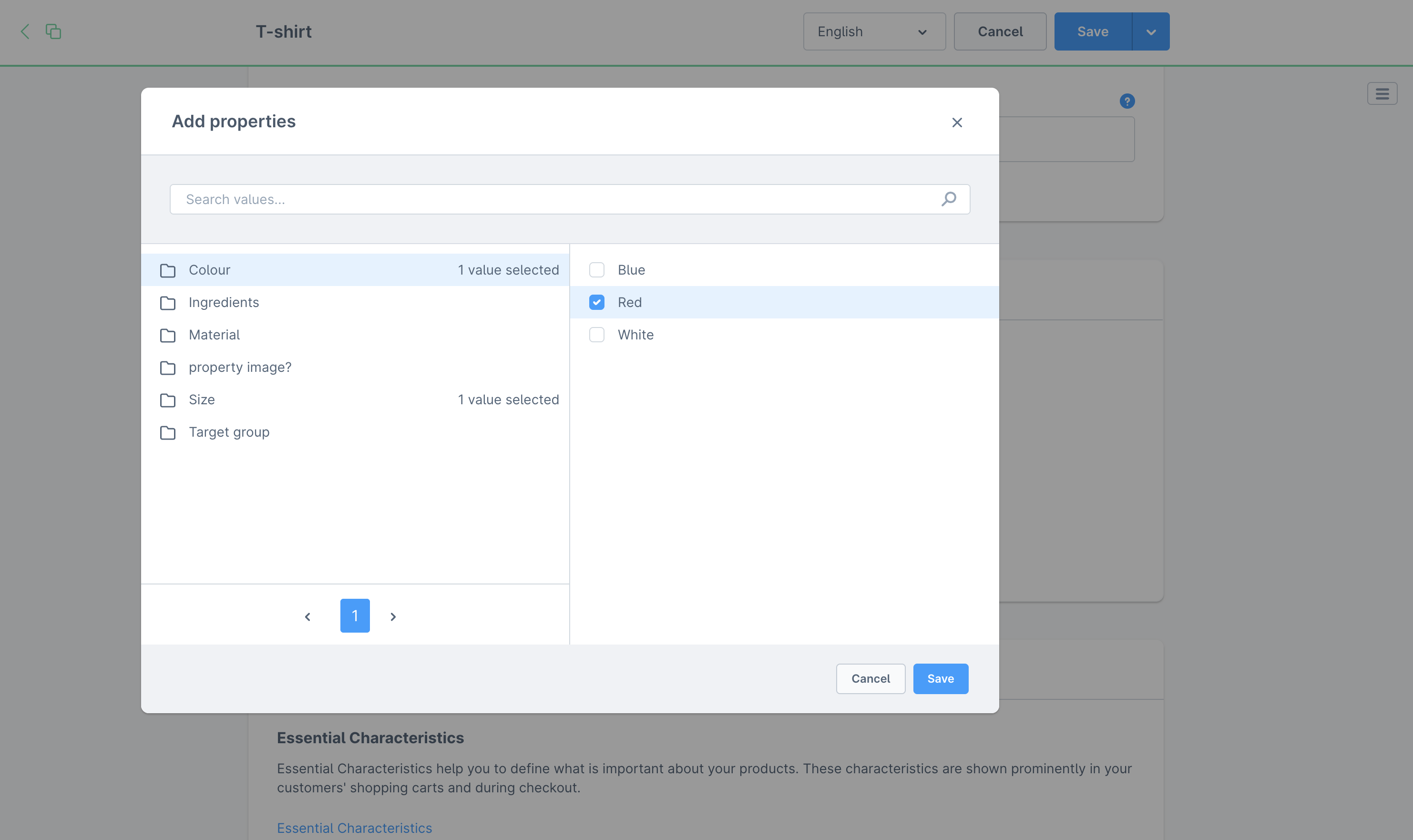This screenshot has width=1413, height=840.
Task: Click the search magnifier icon
Action: (x=948, y=199)
